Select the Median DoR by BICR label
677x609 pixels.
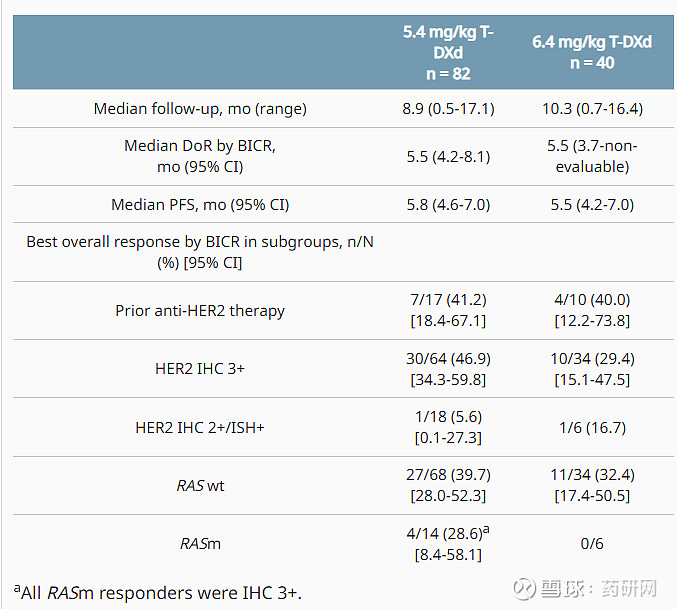click(x=200, y=156)
